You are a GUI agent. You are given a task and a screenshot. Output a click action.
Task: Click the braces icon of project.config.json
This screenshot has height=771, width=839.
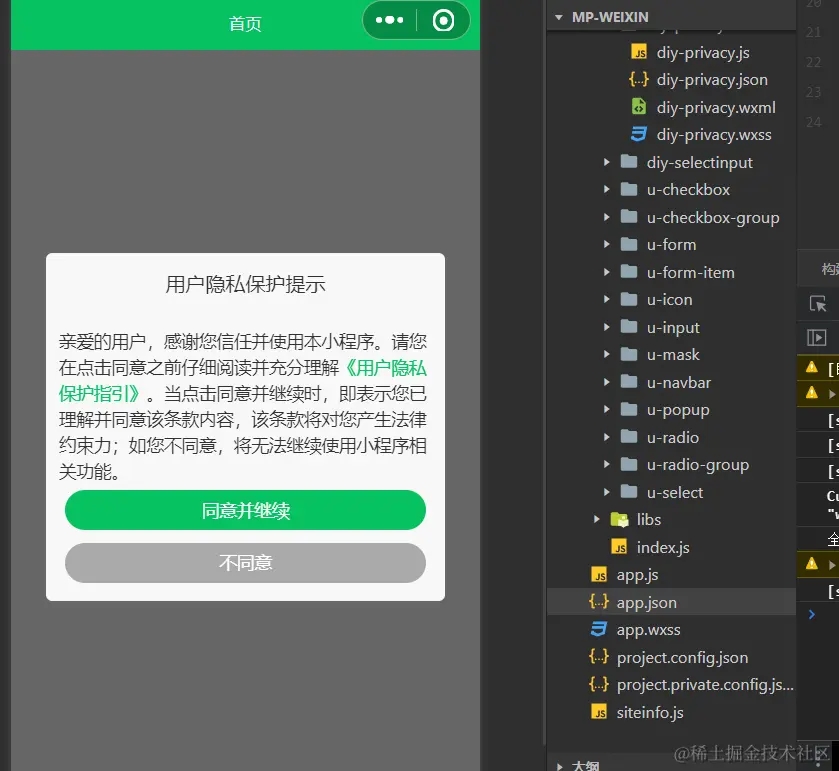pos(599,657)
